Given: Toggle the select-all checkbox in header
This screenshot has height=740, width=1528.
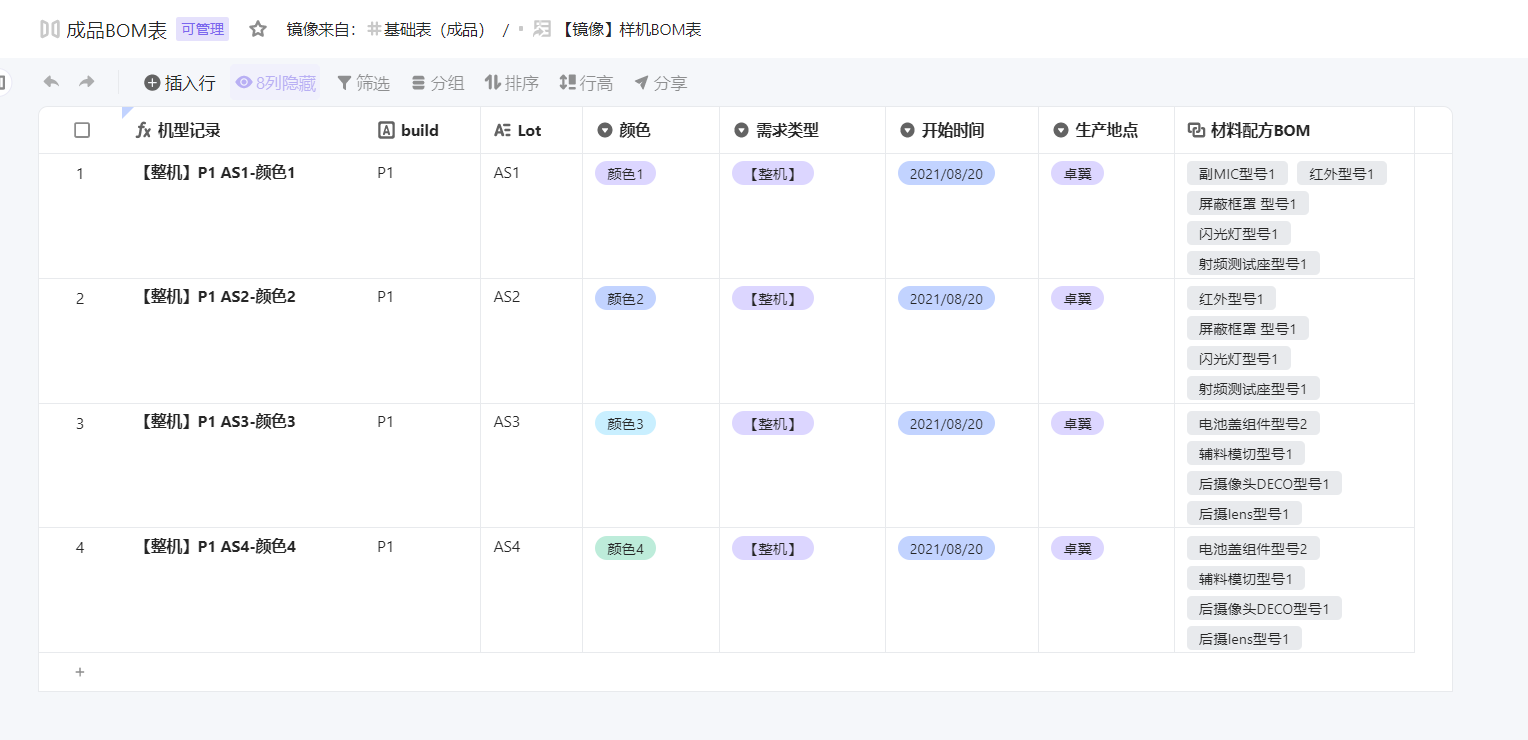Looking at the screenshot, I should coord(82,130).
